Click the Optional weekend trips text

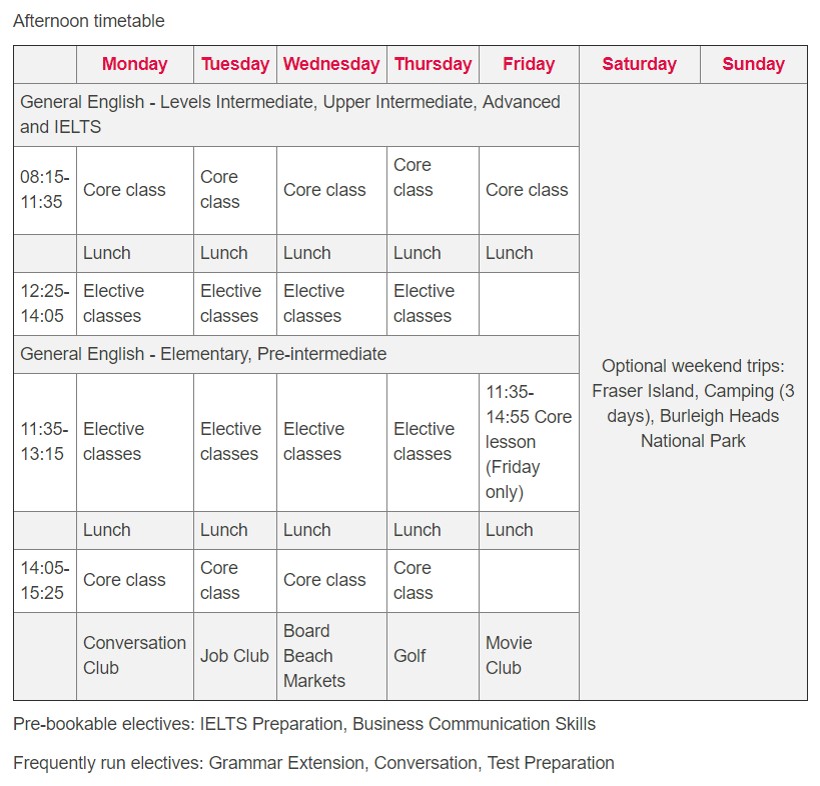[x=693, y=404]
